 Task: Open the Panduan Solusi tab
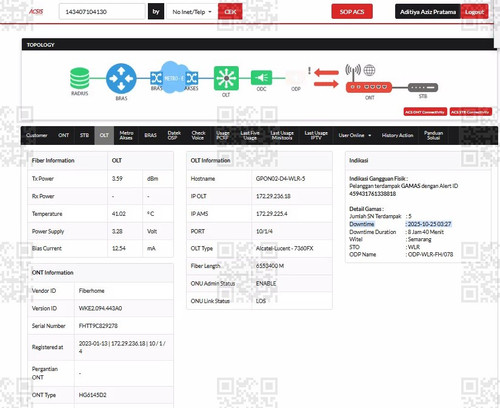tap(433, 135)
